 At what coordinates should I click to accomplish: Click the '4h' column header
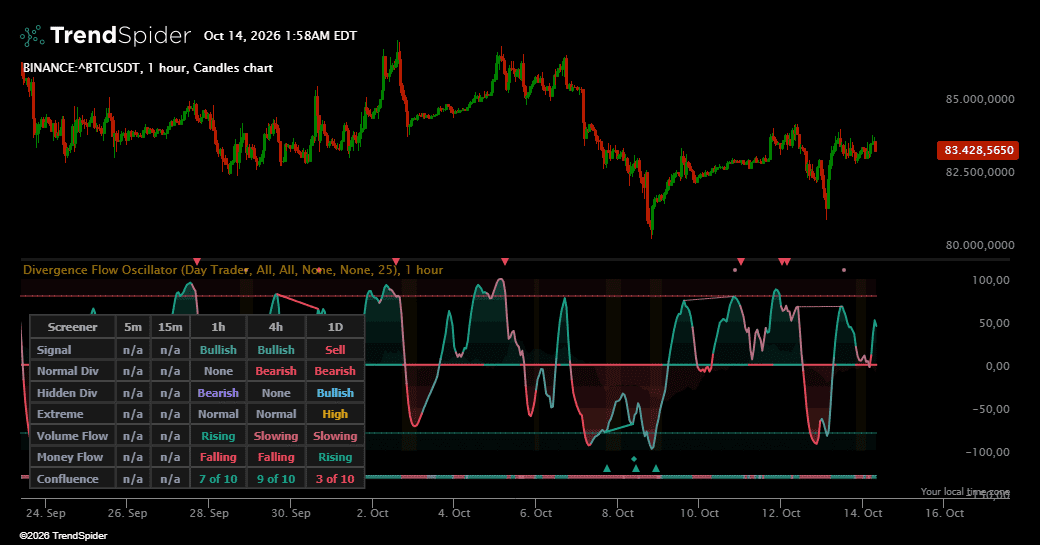pos(276,327)
